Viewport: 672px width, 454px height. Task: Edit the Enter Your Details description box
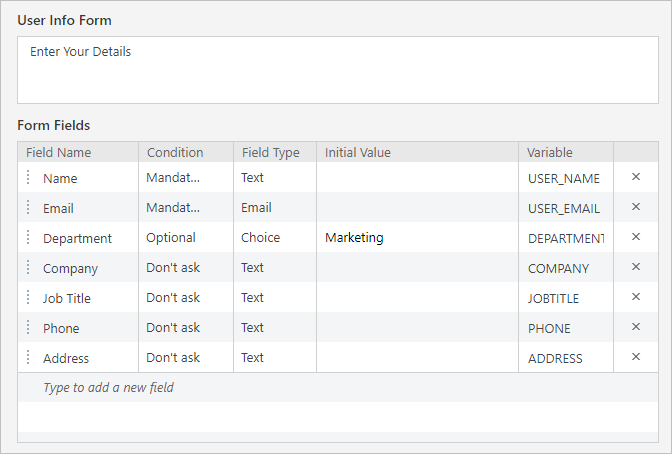[x=338, y=70]
